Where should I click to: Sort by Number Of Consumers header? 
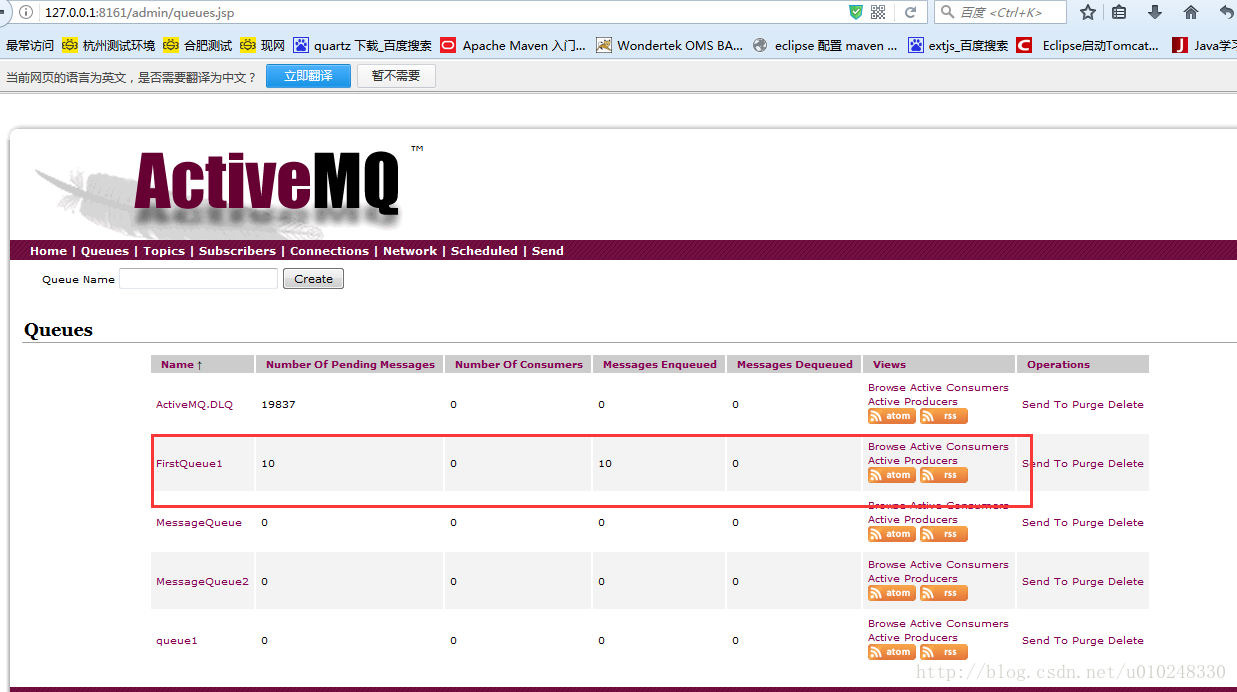tap(518, 364)
